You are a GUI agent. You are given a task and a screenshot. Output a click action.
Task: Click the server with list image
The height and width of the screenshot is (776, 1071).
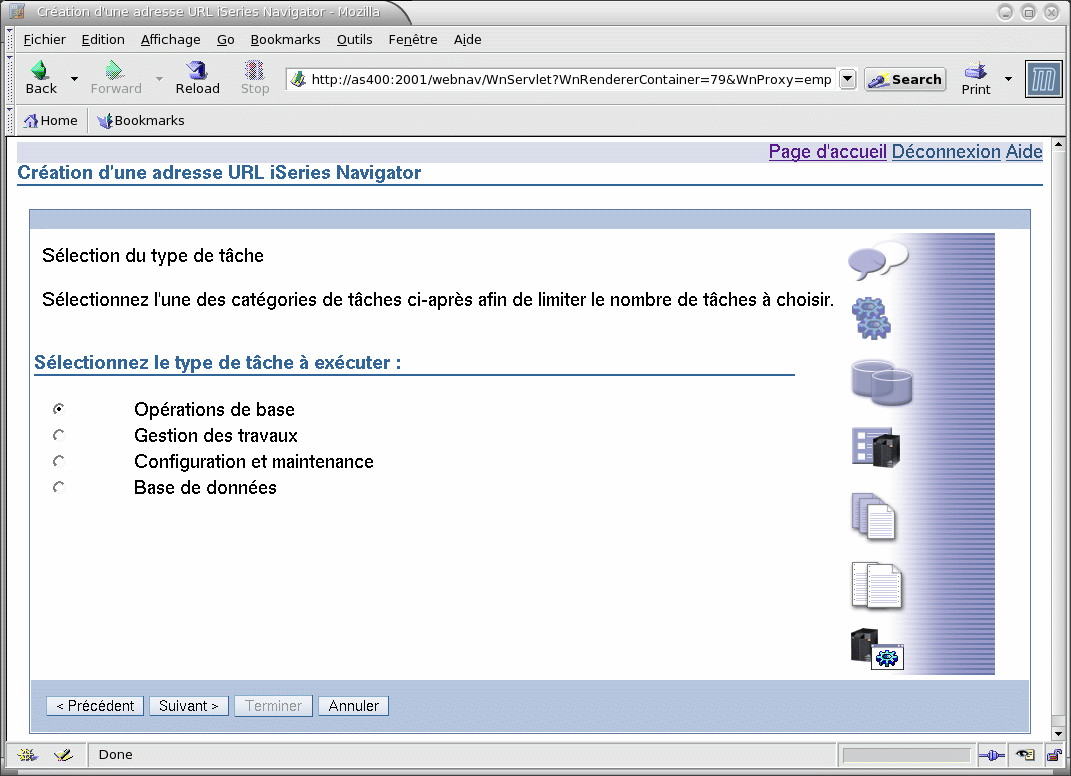click(x=876, y=447)
